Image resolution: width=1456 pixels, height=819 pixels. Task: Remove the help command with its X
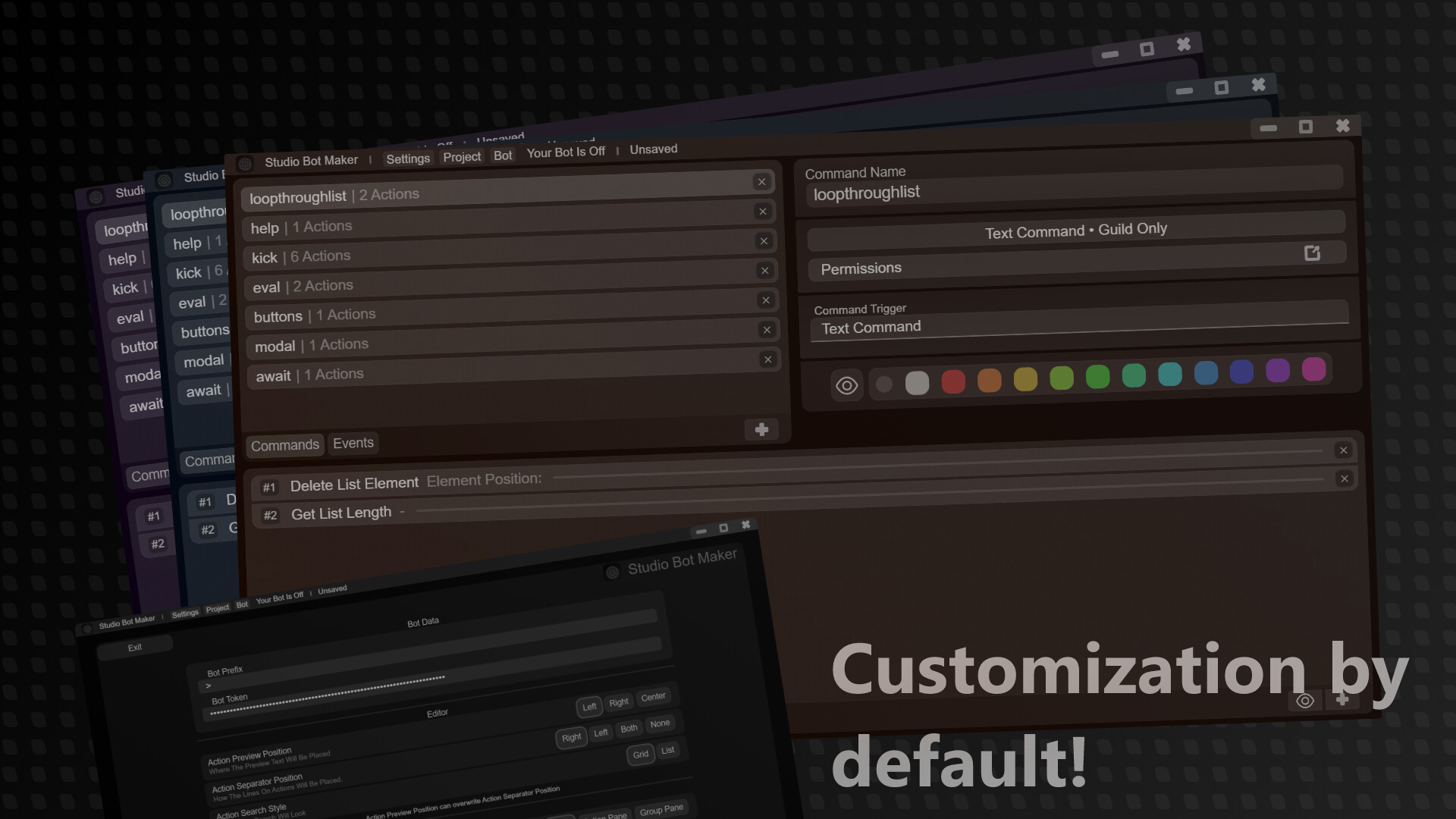click(x=763, y=211)
